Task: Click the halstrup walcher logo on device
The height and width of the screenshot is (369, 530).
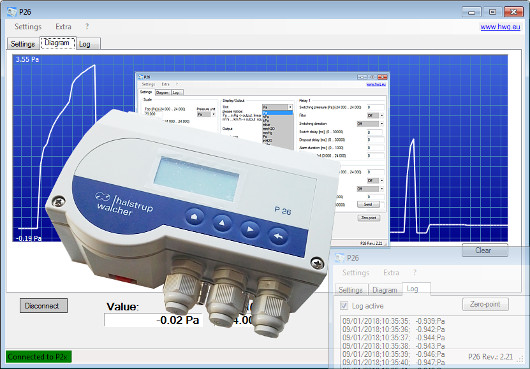Action: pos(124,203)
